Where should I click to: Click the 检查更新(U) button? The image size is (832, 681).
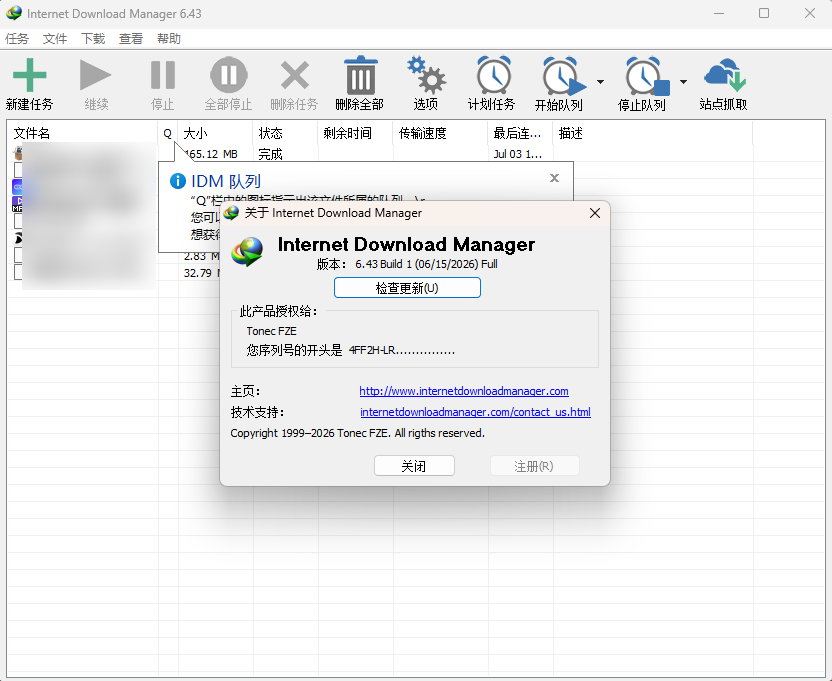[407, 288]
